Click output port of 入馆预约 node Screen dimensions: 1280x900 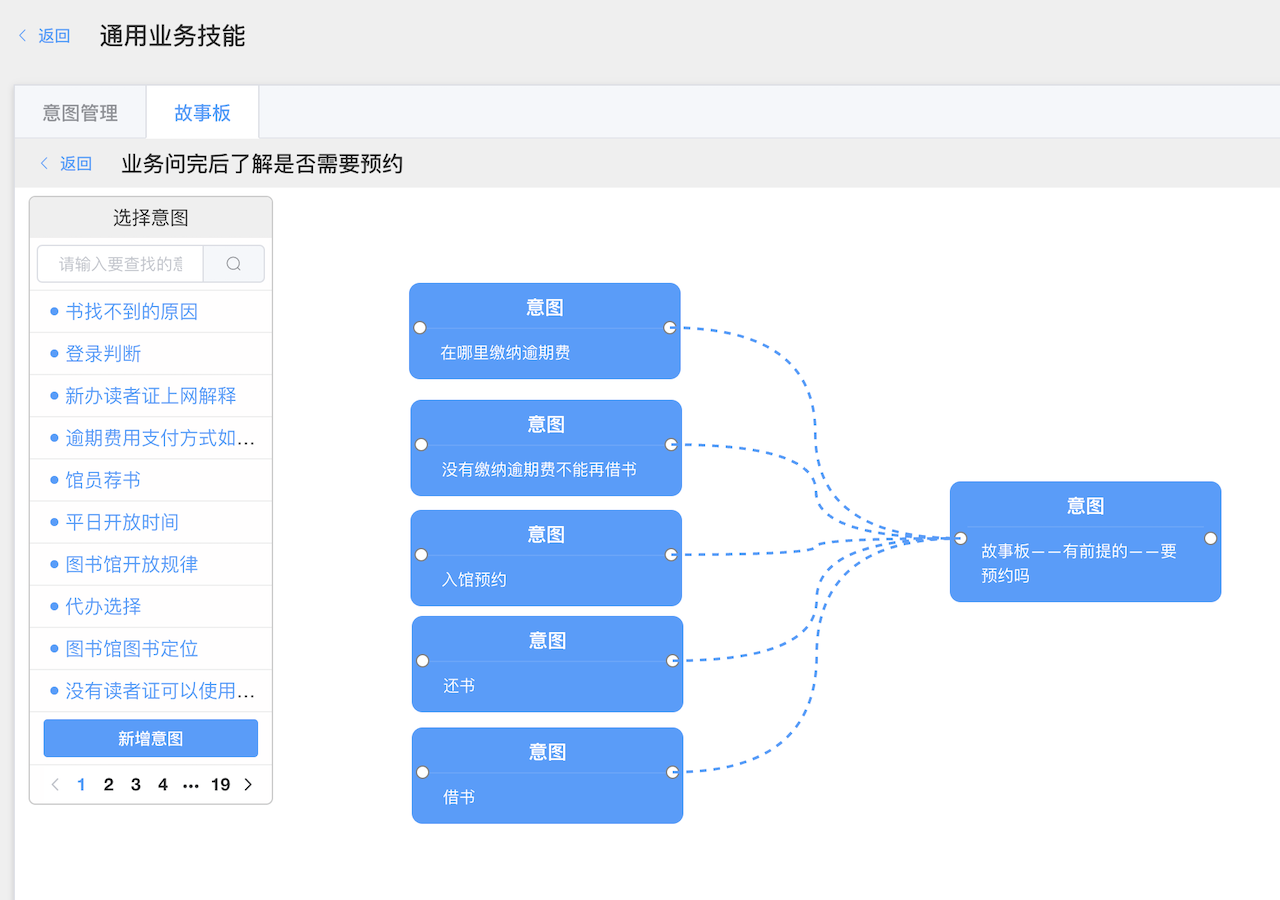click(x=671, y=555)
